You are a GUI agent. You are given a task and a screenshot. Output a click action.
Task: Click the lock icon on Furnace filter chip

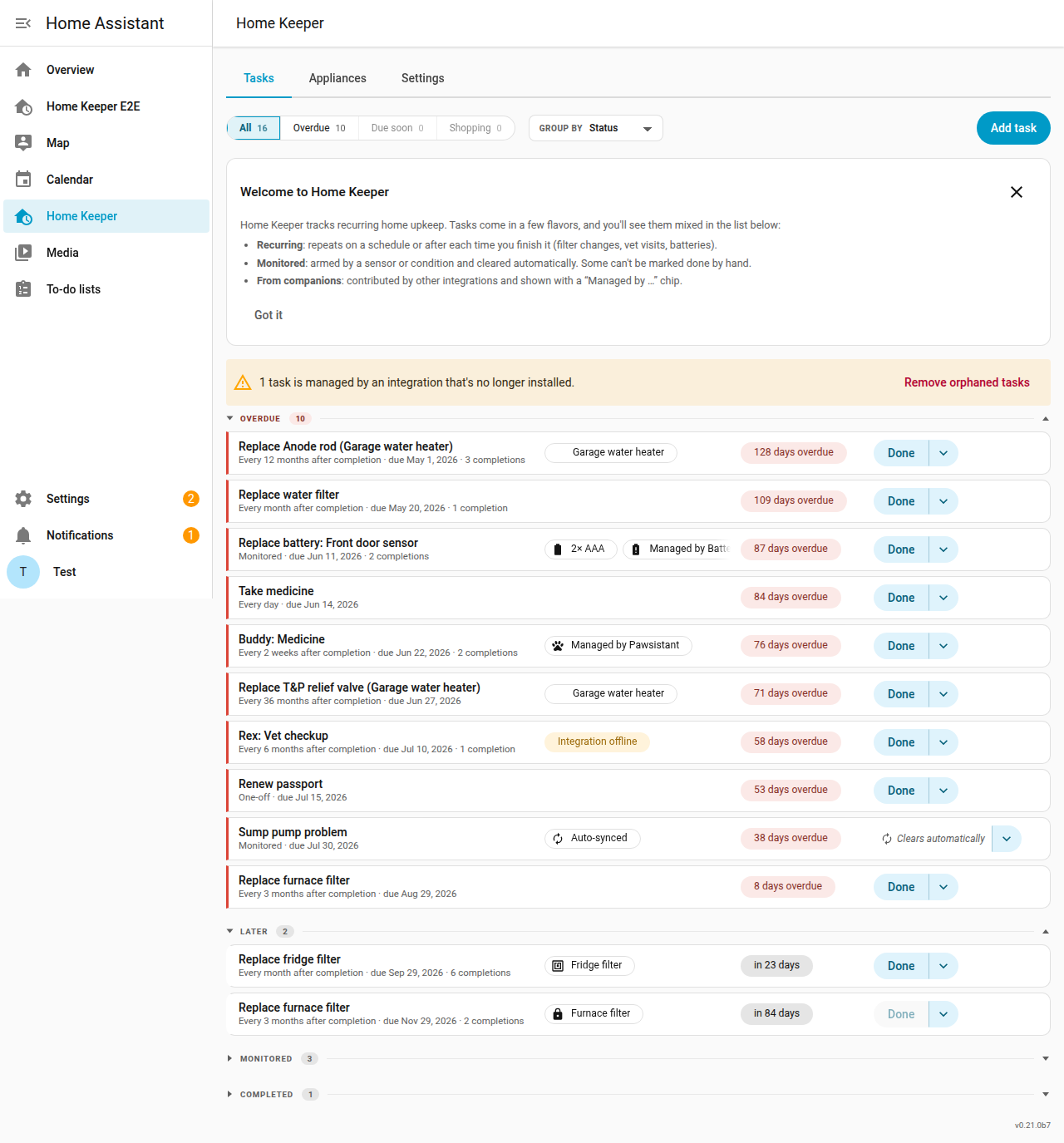(x=558, y=1014)
